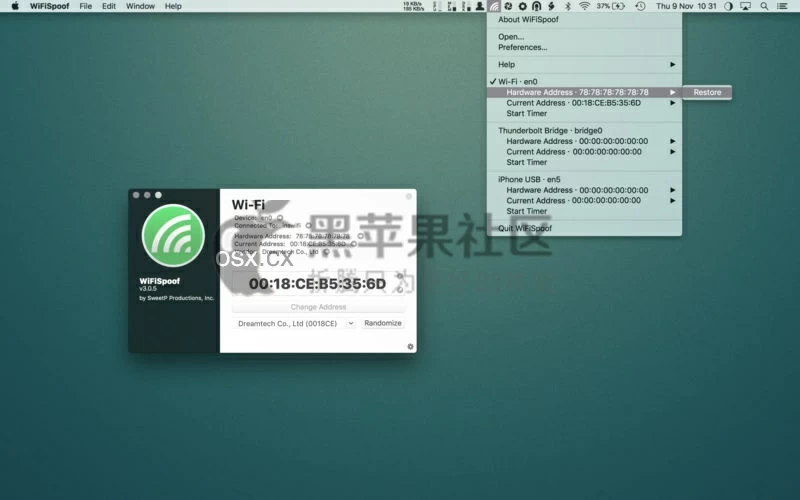
Task: Click the user silhouette menu bar icon
Action: pos(480,6)
